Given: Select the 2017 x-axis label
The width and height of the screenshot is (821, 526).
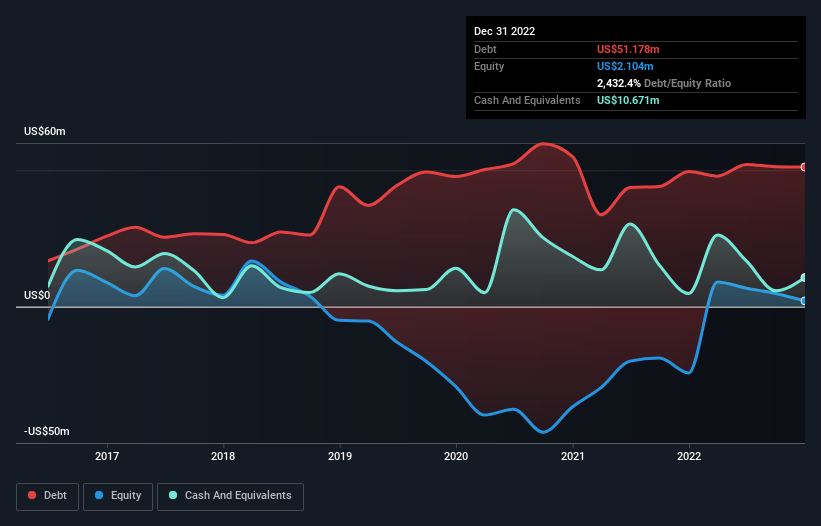Looking at the screenshot, I should (x=107, y=456).
